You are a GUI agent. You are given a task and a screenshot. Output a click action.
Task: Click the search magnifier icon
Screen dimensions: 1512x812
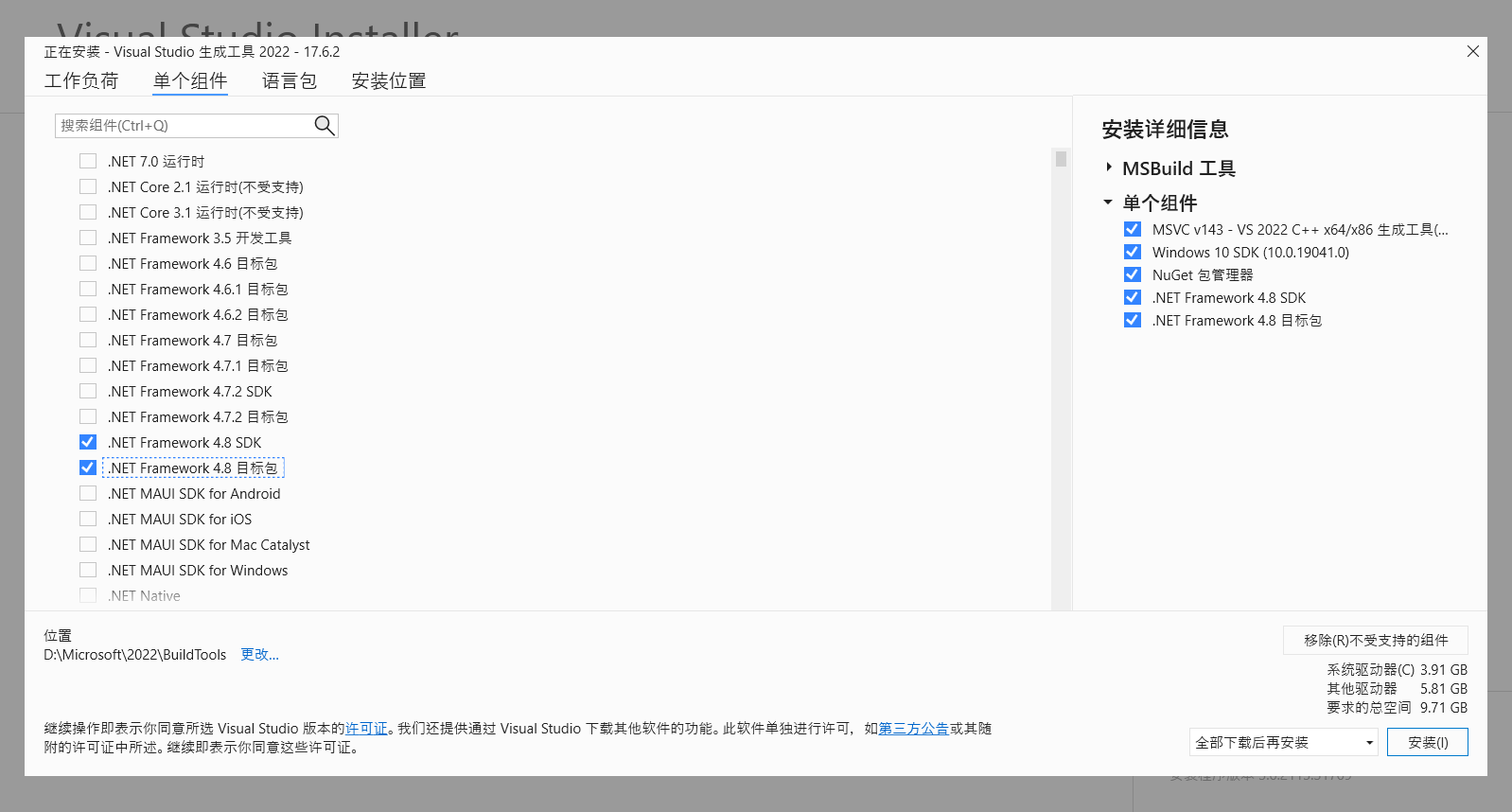324,125
